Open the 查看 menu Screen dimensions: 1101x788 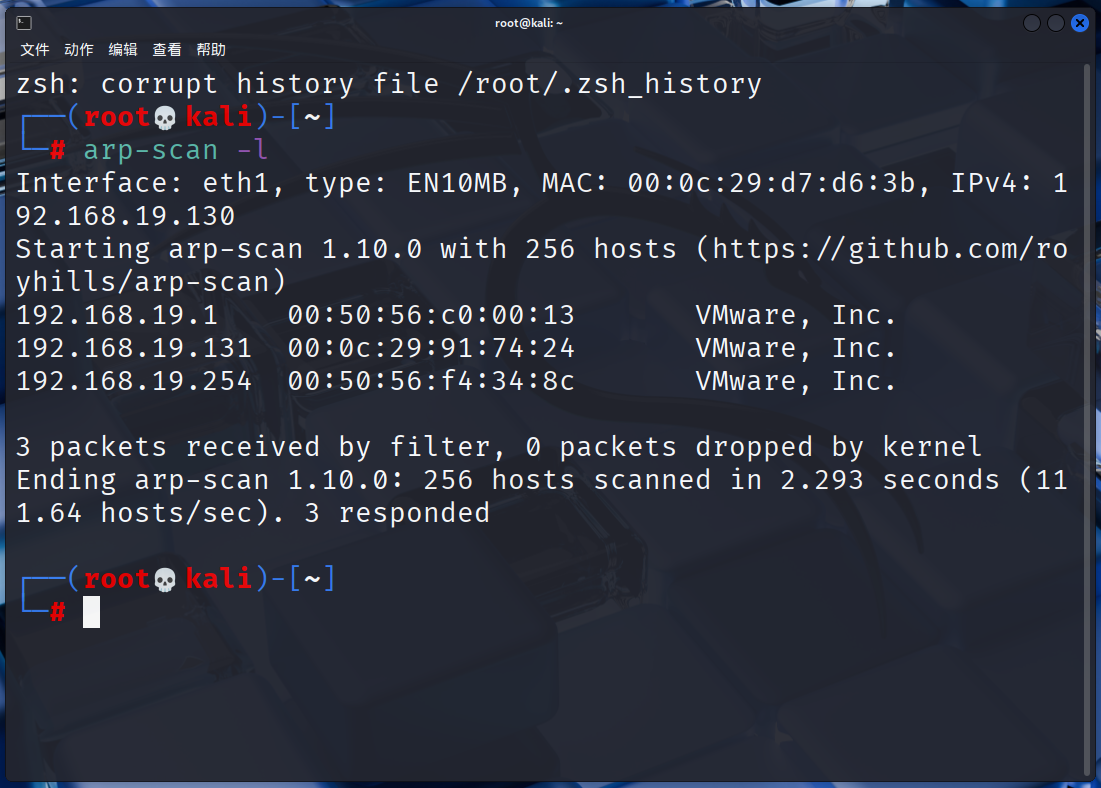(x=167, y=50)
